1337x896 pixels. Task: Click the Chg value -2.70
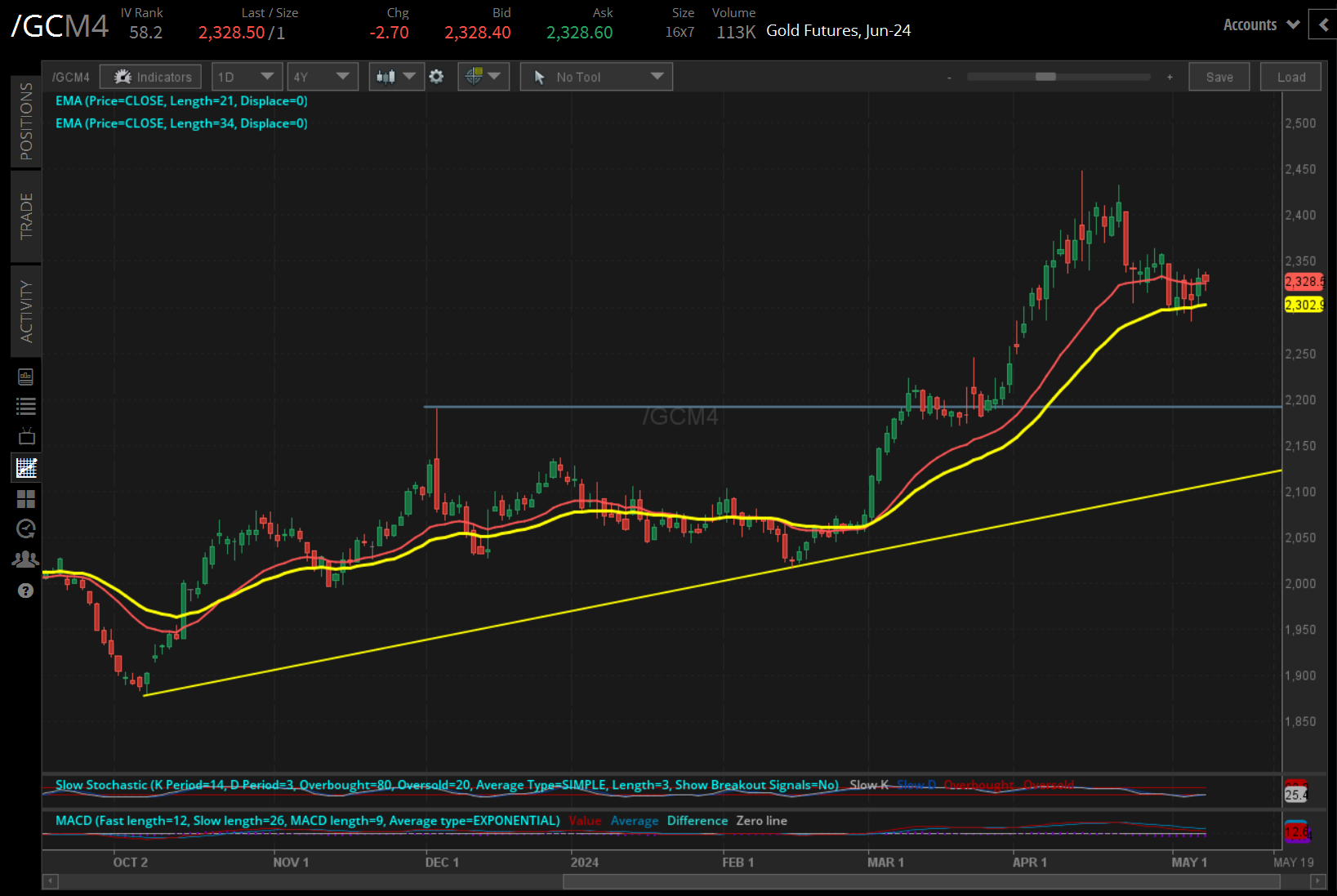pos(389,33)
